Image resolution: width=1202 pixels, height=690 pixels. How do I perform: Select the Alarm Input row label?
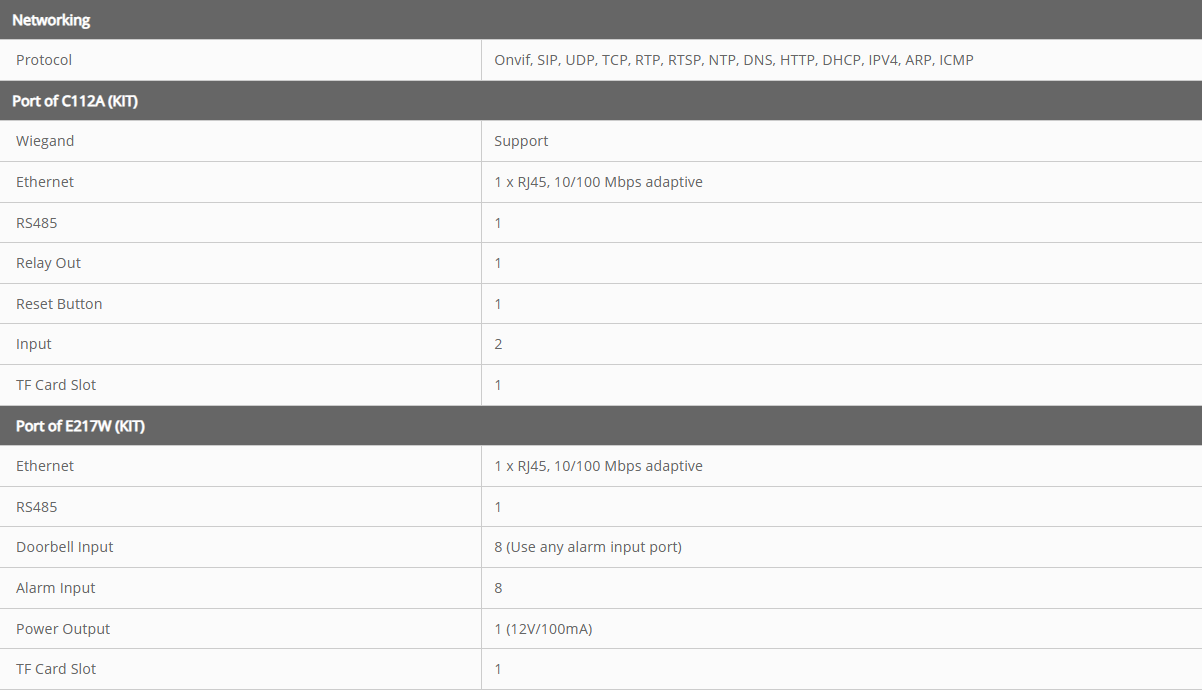[x=56, y=588]
